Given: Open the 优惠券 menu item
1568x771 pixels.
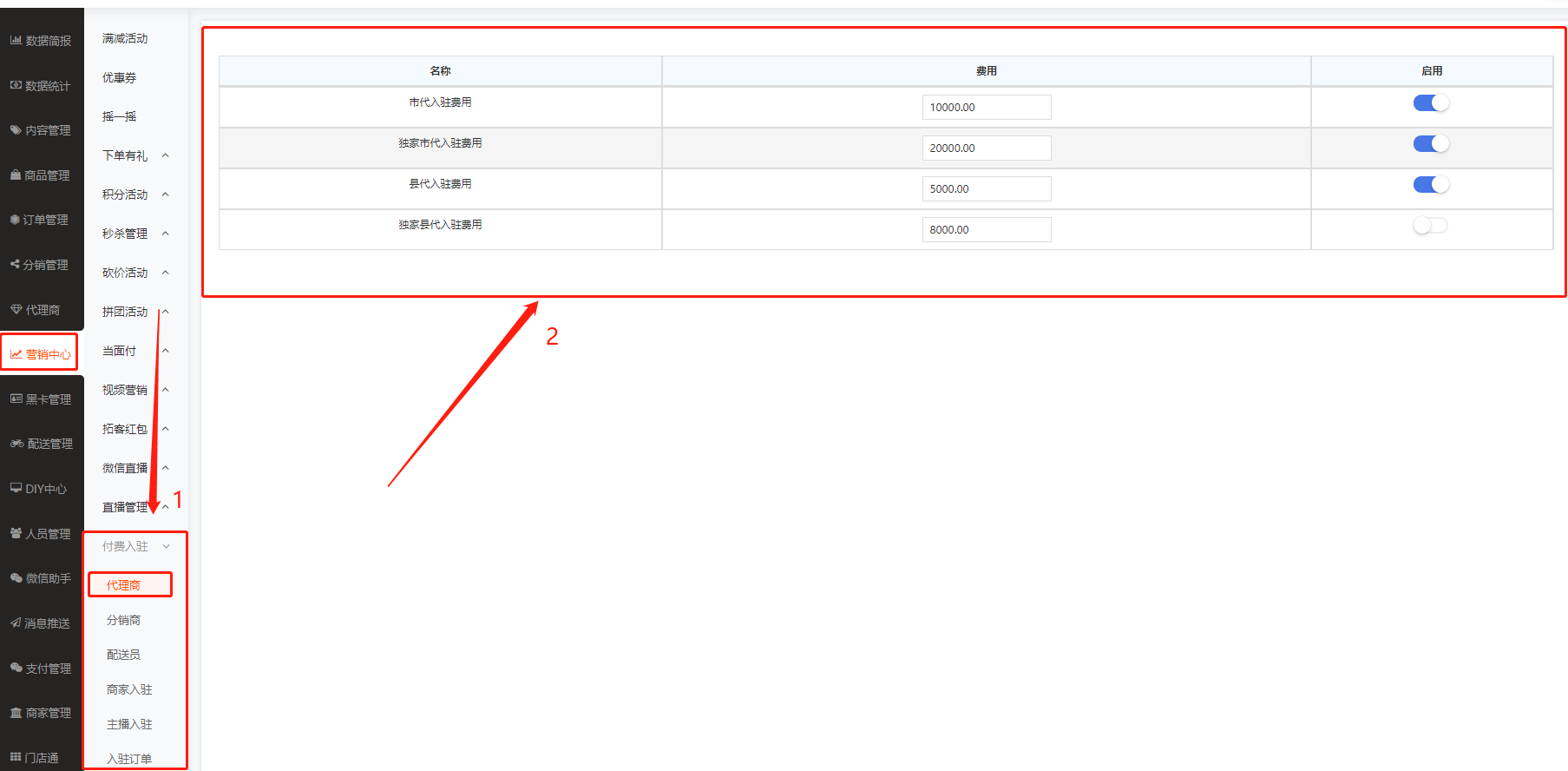Looking at the screenshot, I should 120,77.
